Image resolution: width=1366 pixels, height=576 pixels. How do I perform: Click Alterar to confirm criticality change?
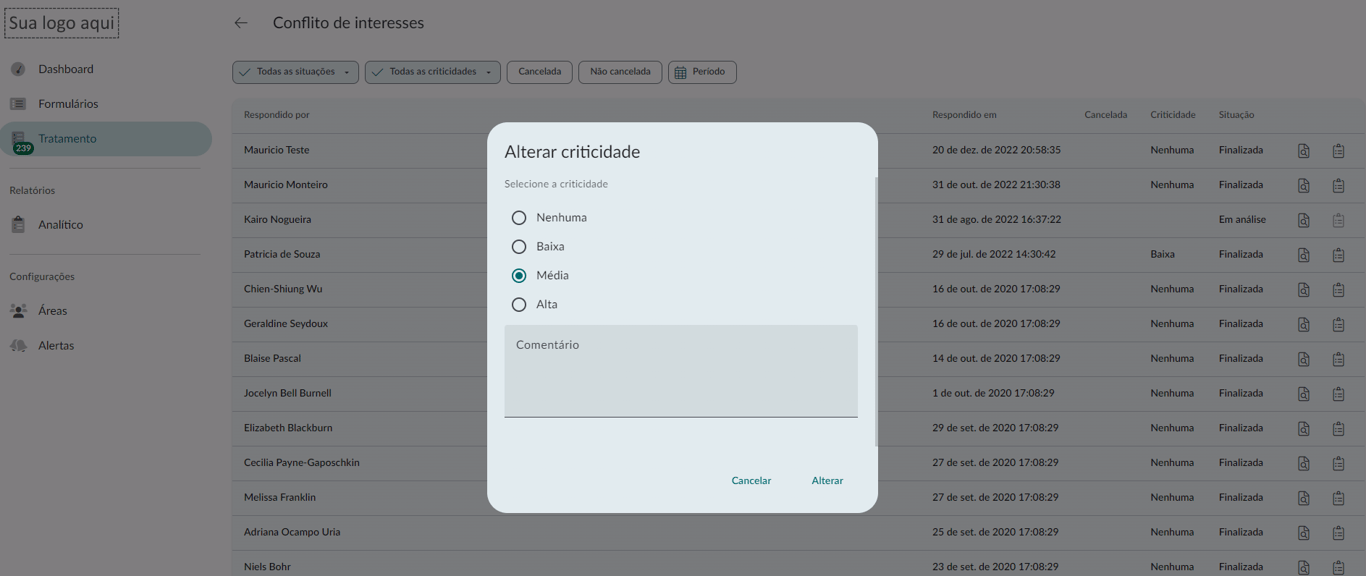[827, 481]
